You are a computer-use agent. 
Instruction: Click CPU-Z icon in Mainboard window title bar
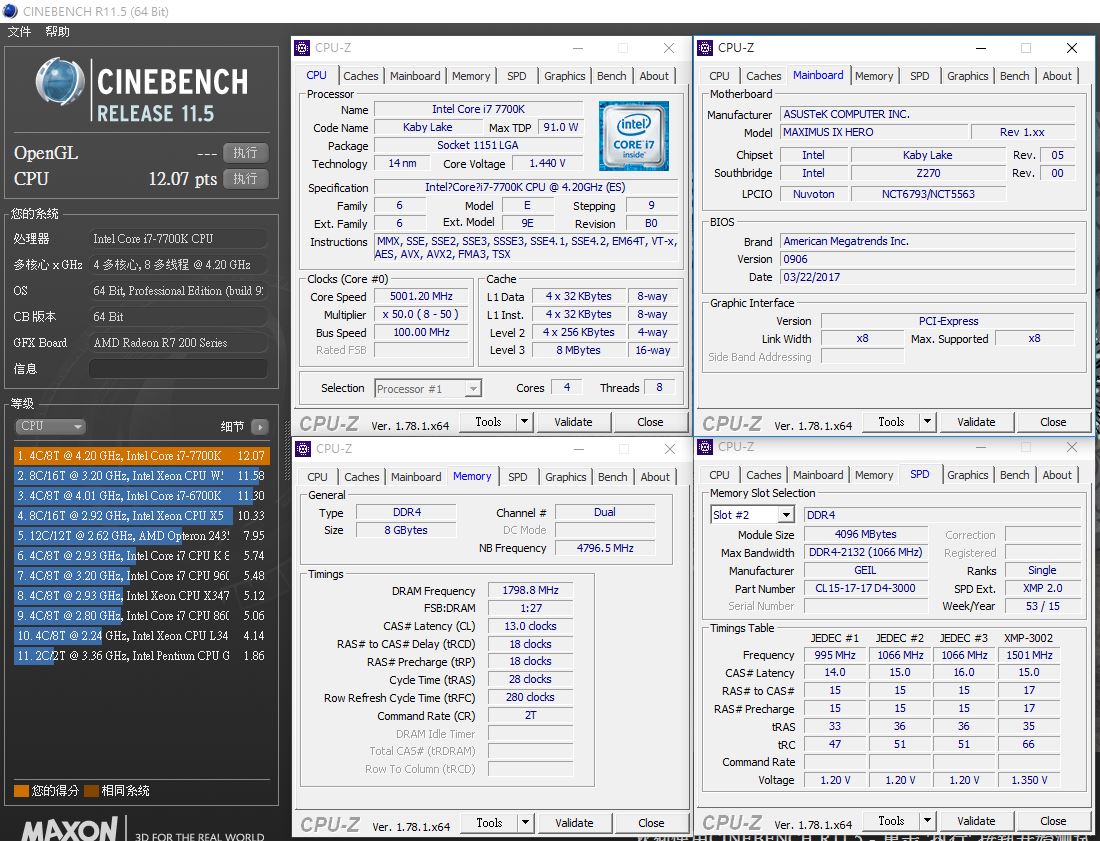pyautogui.click(x=705, y=48)
